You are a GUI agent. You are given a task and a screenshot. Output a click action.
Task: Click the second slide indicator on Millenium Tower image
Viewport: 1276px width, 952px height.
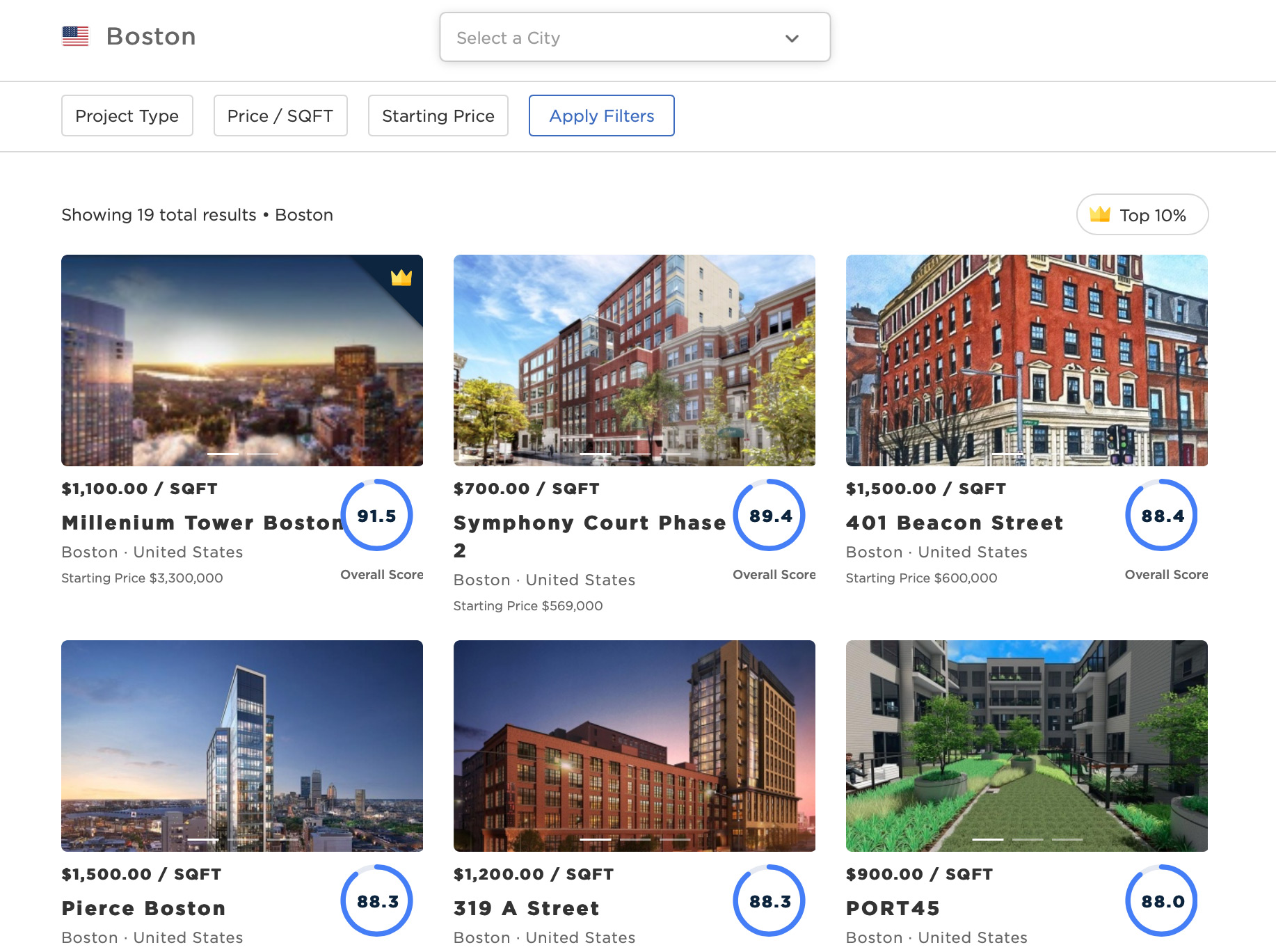coord(263,454)
